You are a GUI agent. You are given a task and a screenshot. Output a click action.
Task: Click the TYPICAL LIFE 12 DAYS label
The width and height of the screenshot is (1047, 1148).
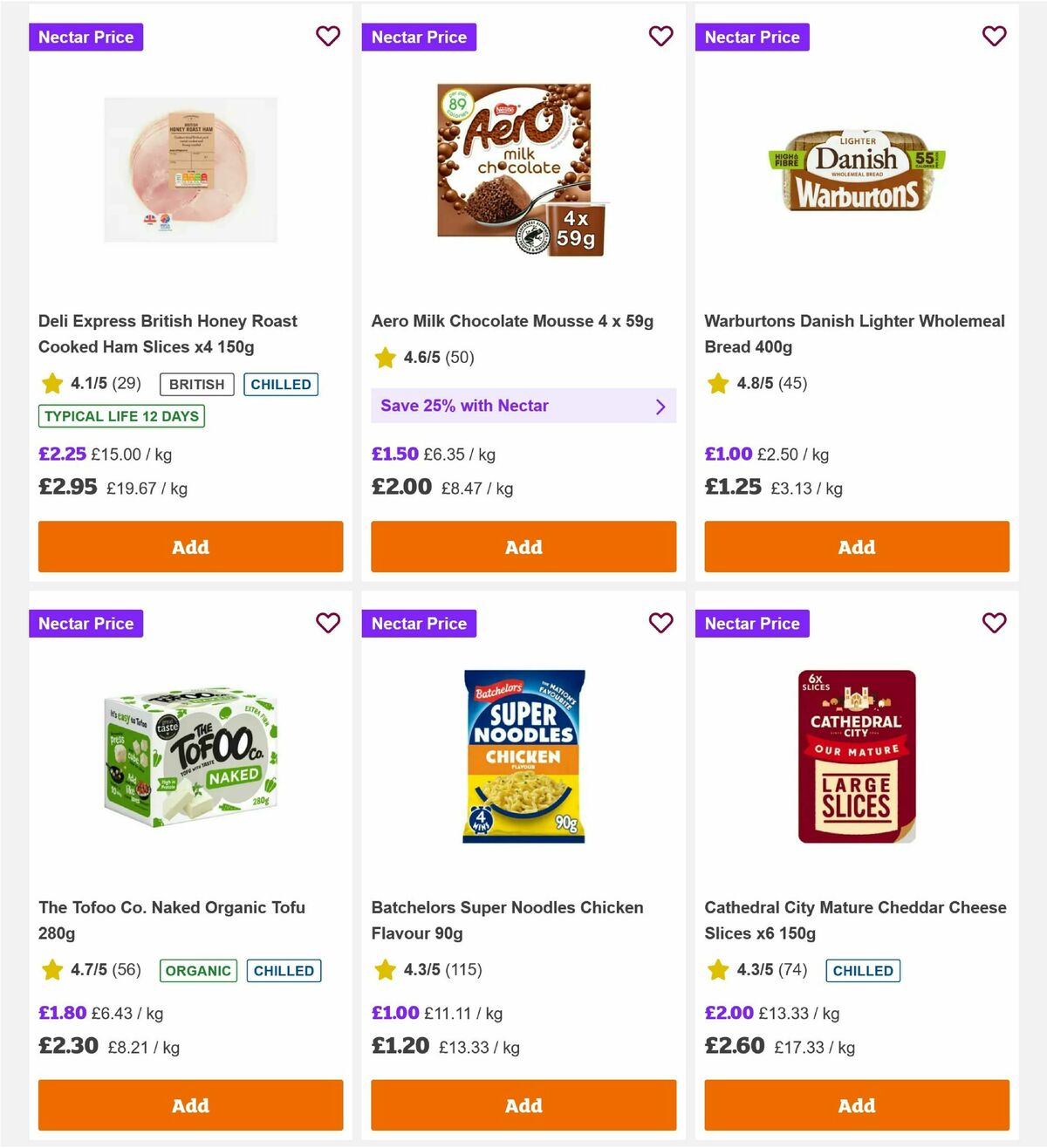point(120,416)
